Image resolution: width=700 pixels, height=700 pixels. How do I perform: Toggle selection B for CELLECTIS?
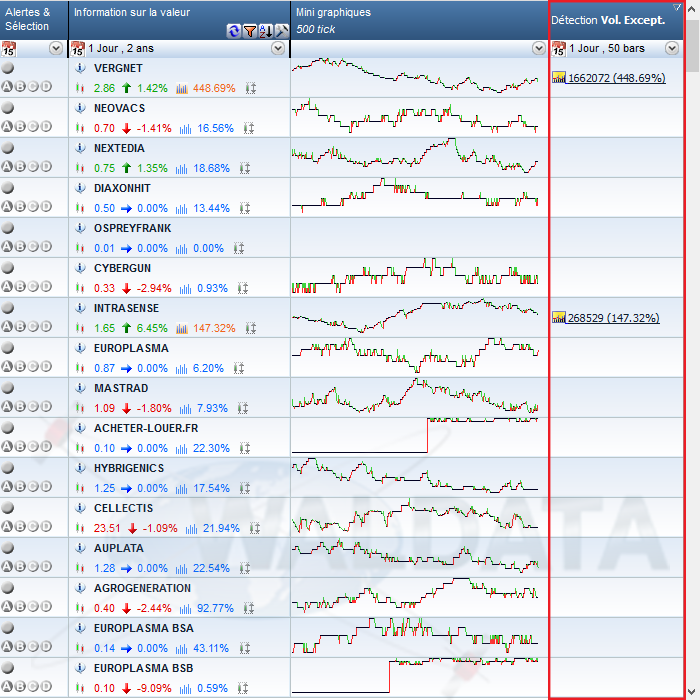click(20, 526)
